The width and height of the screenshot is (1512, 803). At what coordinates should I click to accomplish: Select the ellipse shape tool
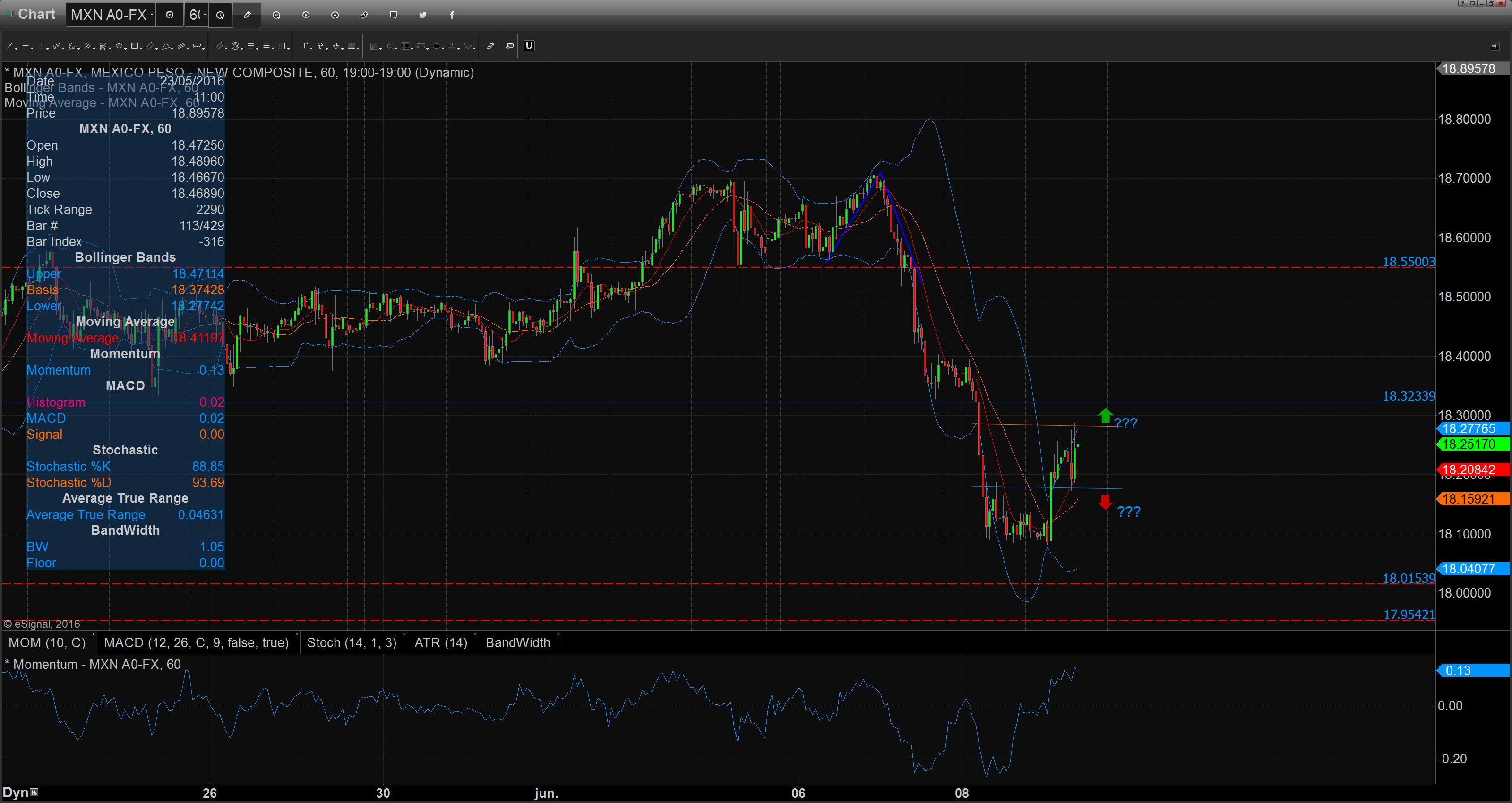point(119,46)
